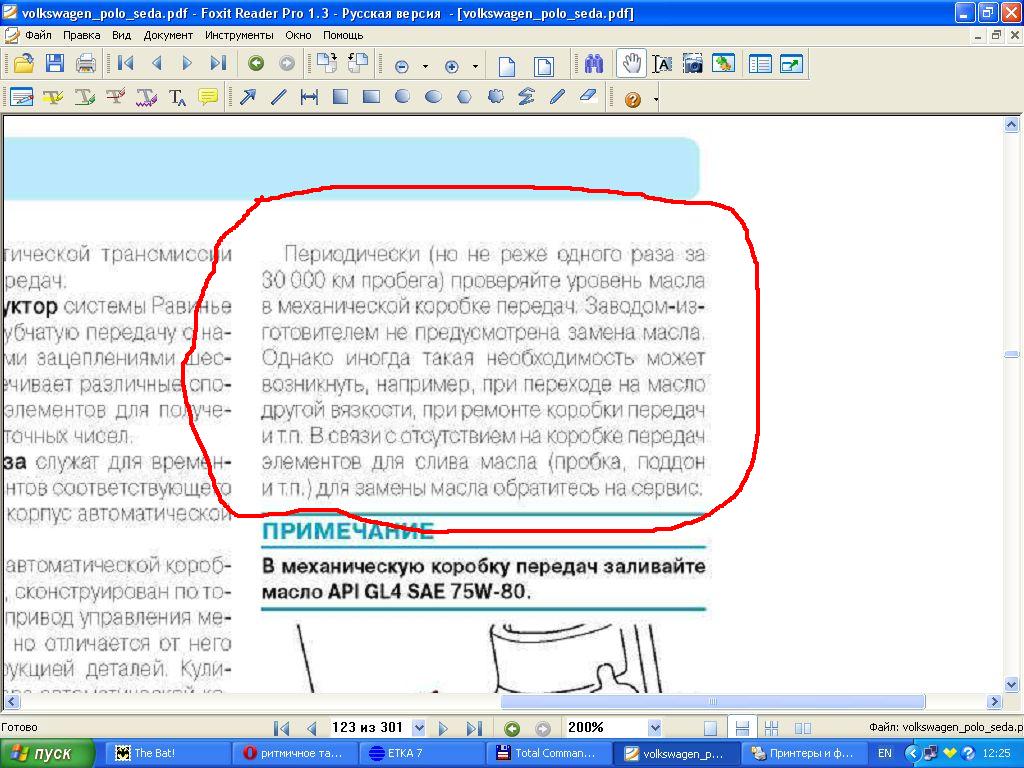
Task: Open the Инструменты menu
Action: click(239, 35)
